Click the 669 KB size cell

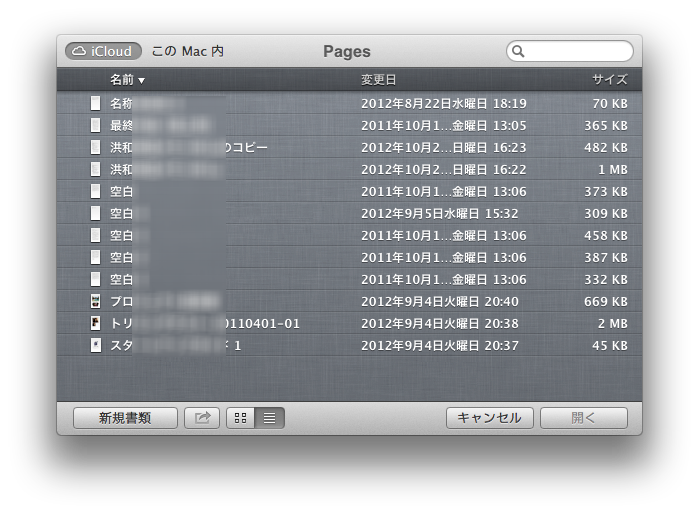[x=606, y=302]
